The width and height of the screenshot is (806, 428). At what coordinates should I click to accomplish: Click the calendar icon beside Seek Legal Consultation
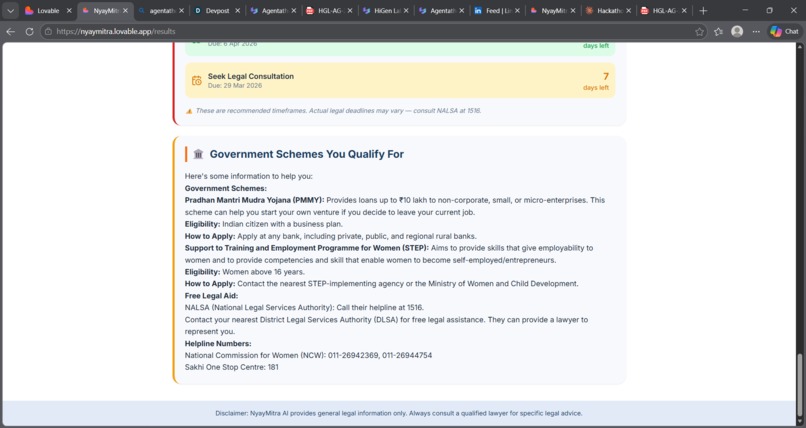[x=197, y=81]
